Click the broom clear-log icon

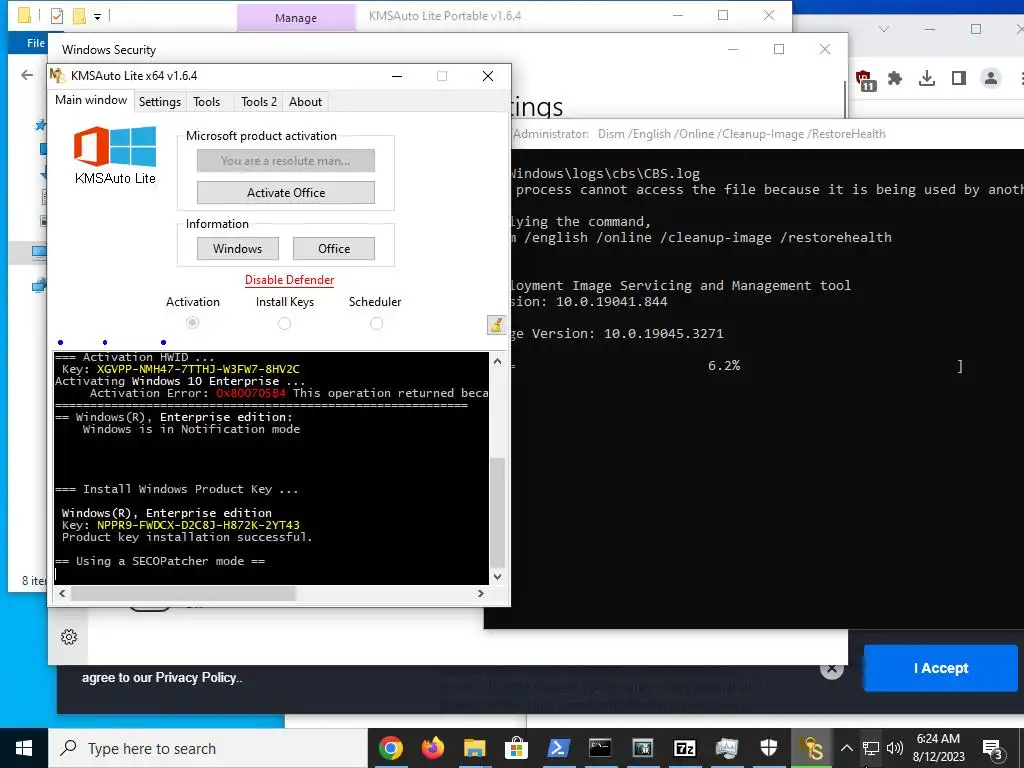[496, 325]
